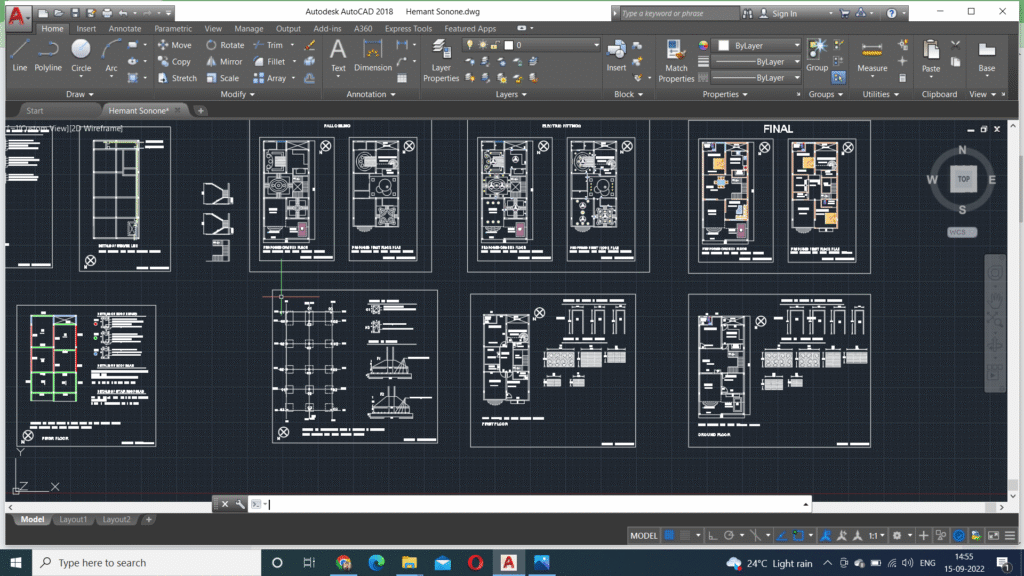Click the color wheel object color icon
Screen dimensions: 1024x576
tap(703, 46)
